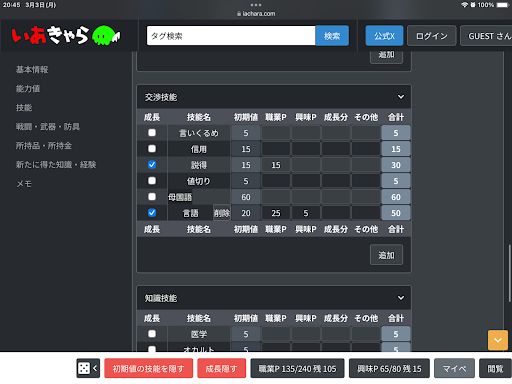
Task: Go to 所持品・所持金 section
Action: pos(44,145)
